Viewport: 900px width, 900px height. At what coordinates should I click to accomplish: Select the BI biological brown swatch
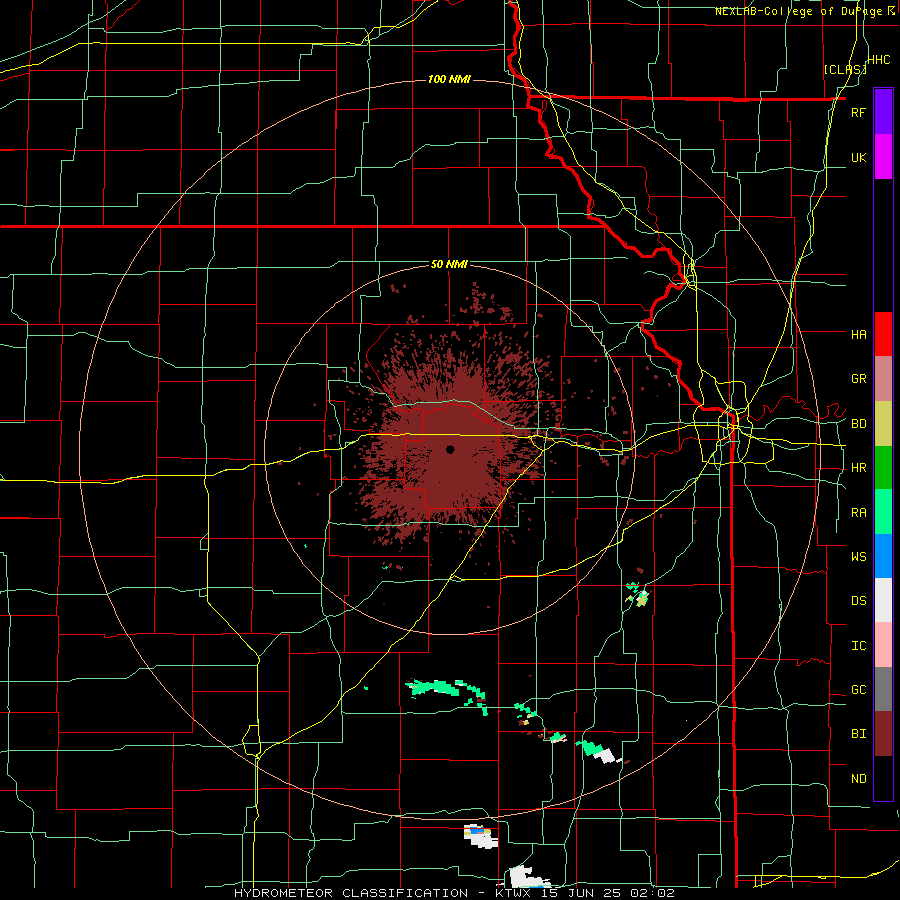[883, 734]
